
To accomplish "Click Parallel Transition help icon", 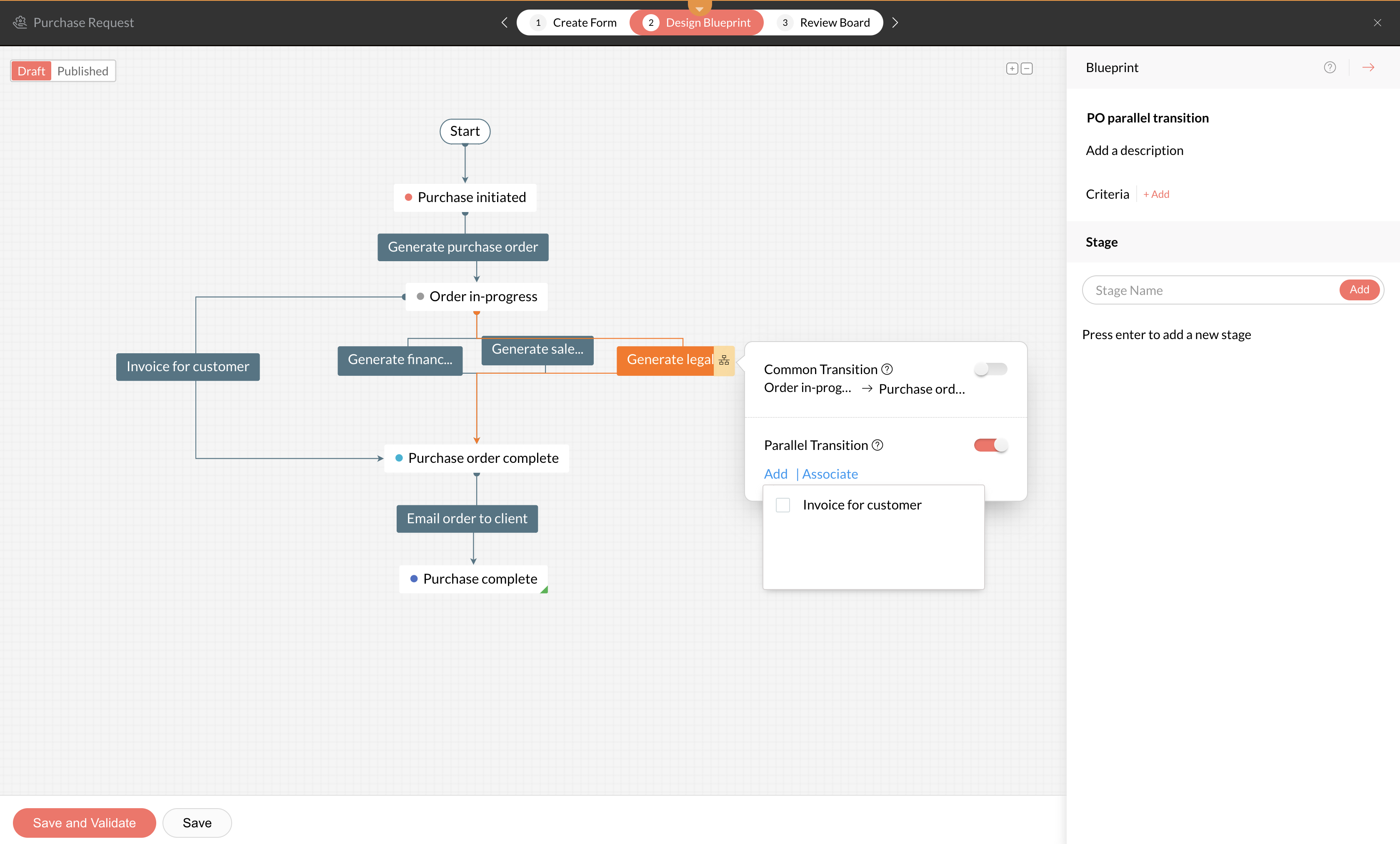I will click(x=877, y=445).
